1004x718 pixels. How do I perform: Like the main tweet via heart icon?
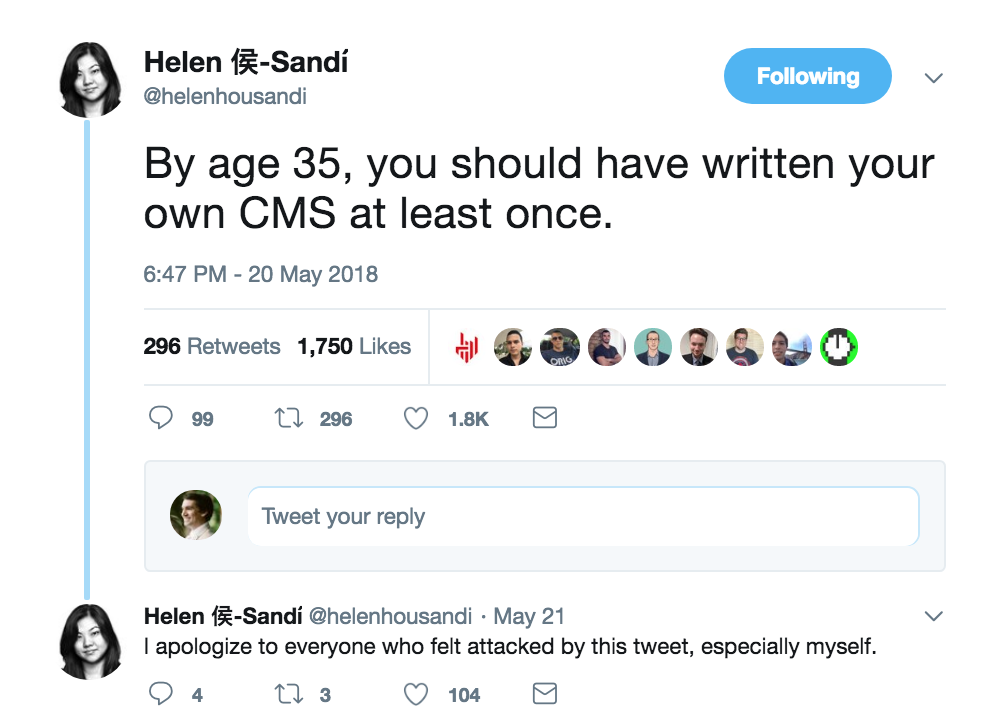(416, 418)
